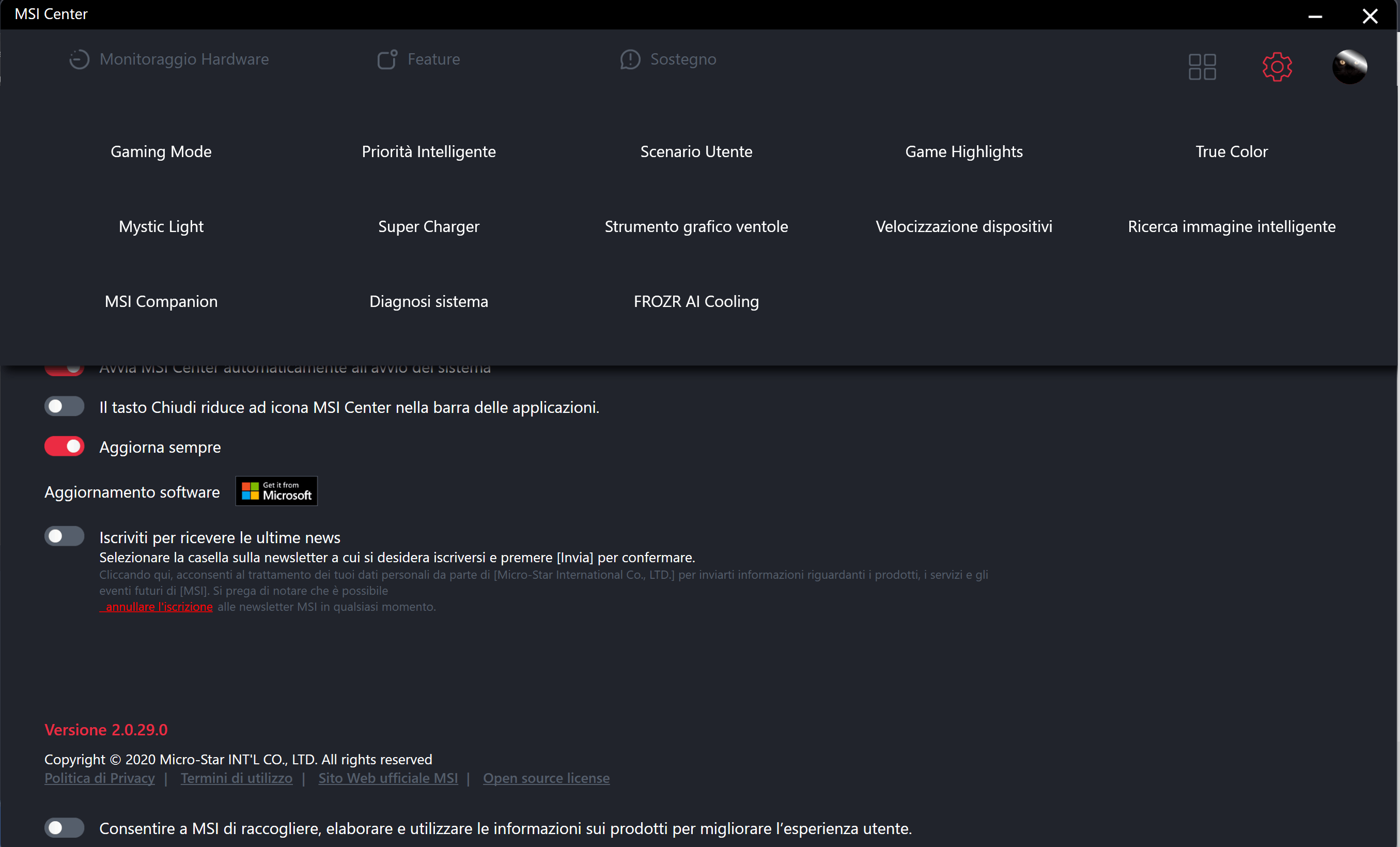Minimize the MSI Center window
The height and width of the screenshot is (847, 1400).
point(1315,16)
